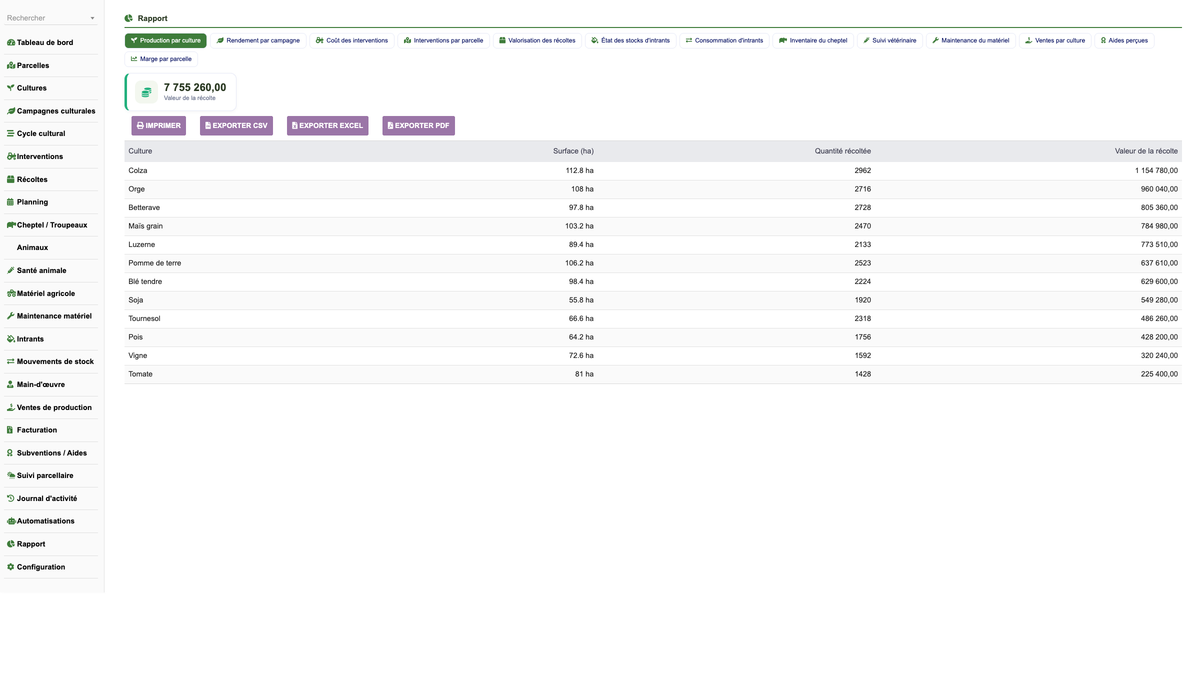Click the Planning calendar icon

(11, 202)
